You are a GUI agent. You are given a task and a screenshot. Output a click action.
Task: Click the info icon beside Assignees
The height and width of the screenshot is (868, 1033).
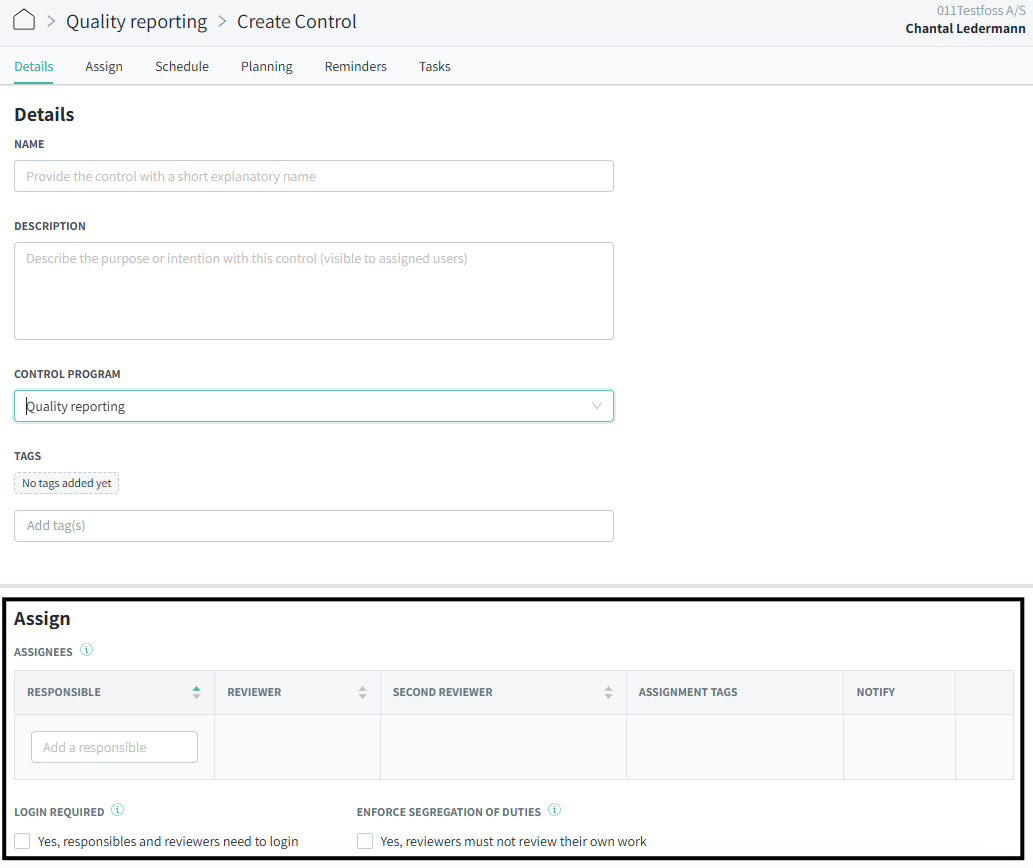pos(86,650)
